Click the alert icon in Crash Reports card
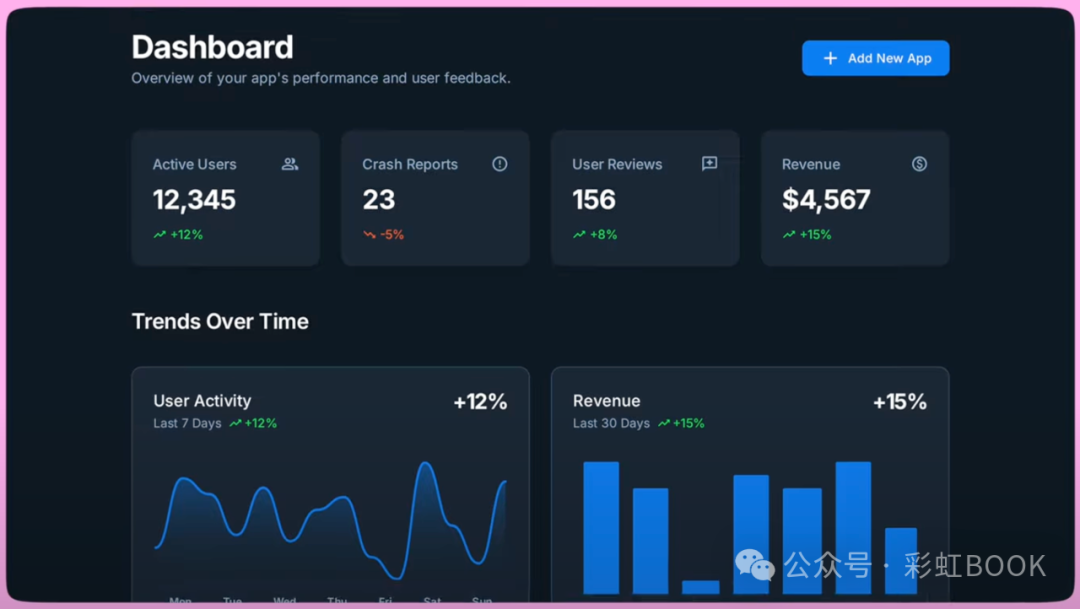Viewport: 1080px width, 609px height. click(x=500, y=164)
